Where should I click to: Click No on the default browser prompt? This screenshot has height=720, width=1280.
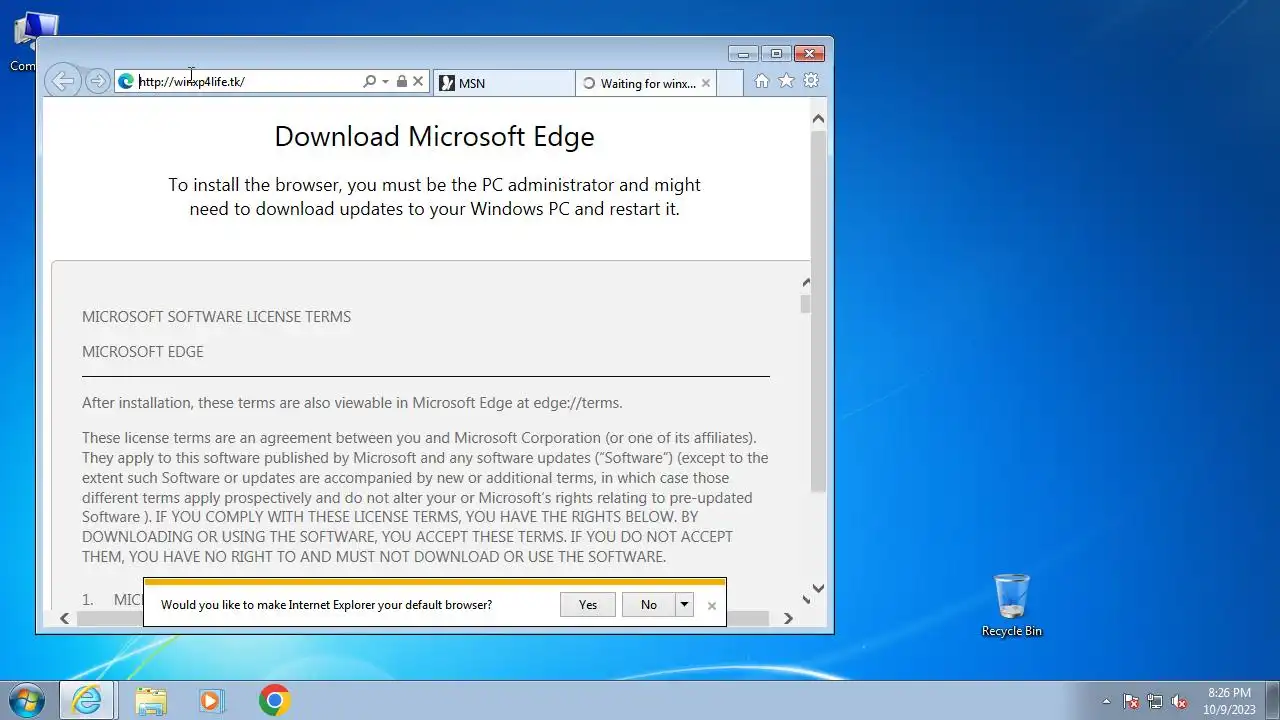pyautogui.click(x=649, y=604)
